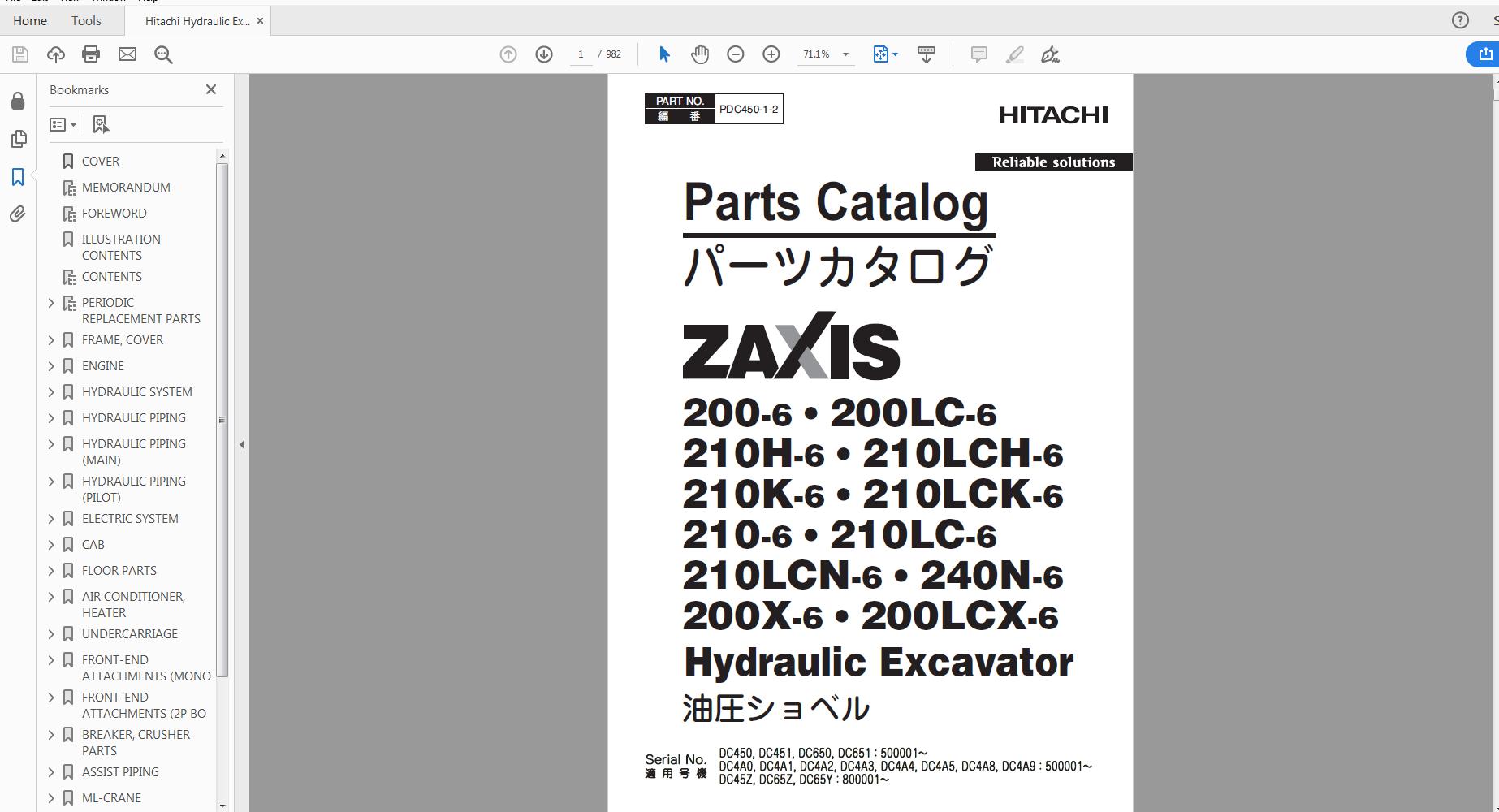Open the Find text search tool
1499x812 pixels.
163,54
